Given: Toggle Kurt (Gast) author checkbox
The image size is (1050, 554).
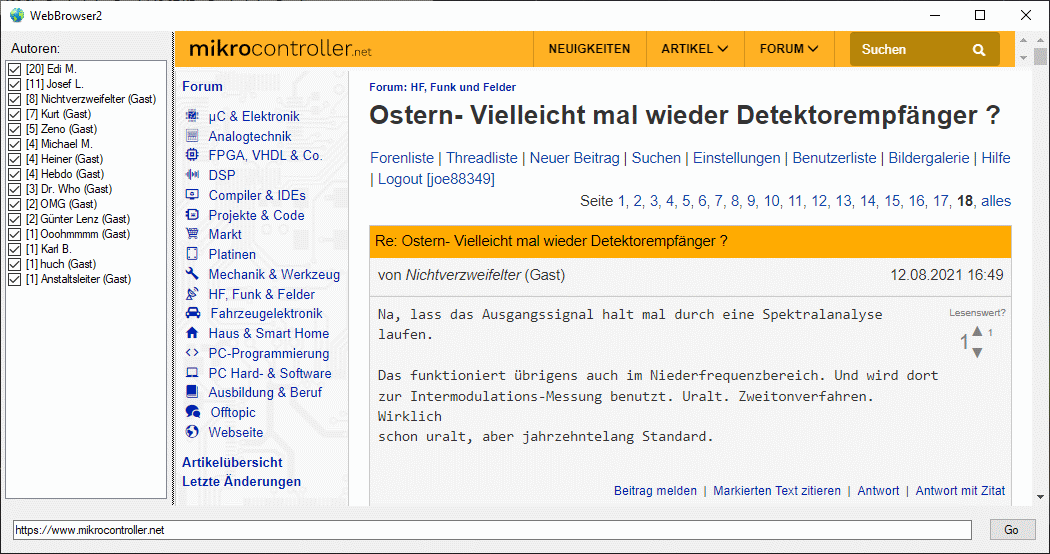Looking at the screenshot, I should tap(14, 114).
